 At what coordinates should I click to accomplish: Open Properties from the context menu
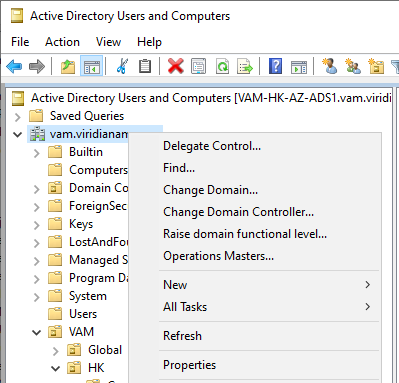189,365
